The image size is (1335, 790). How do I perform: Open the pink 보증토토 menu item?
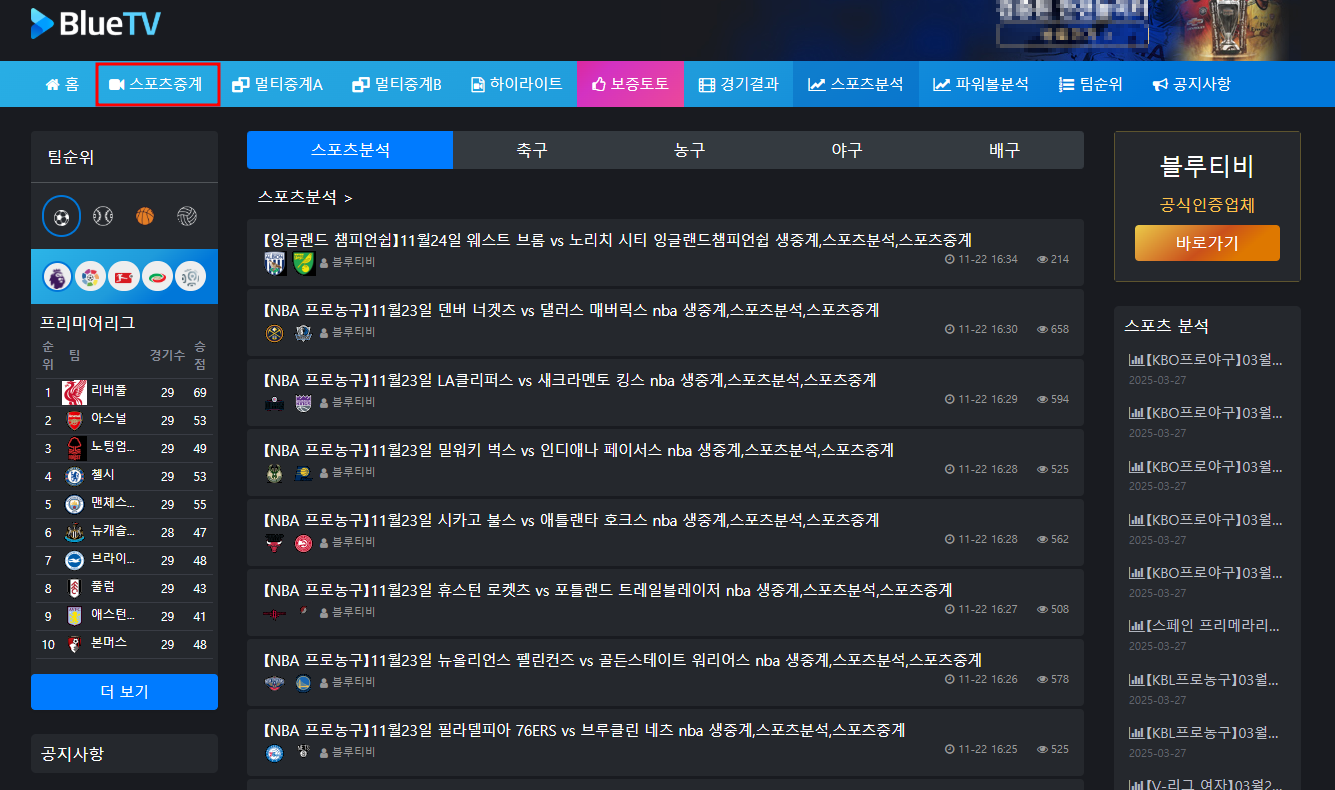(x=630, y=84)
